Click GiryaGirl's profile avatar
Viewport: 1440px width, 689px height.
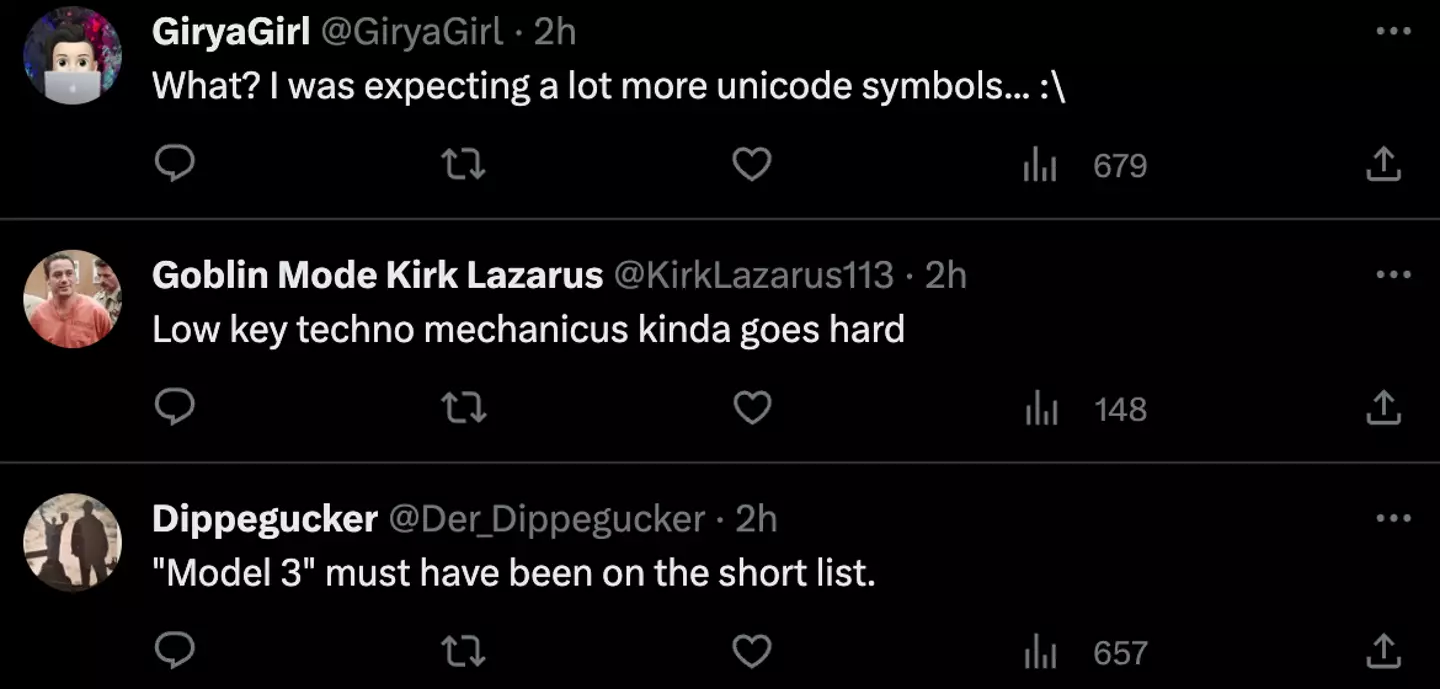[72, 55]
